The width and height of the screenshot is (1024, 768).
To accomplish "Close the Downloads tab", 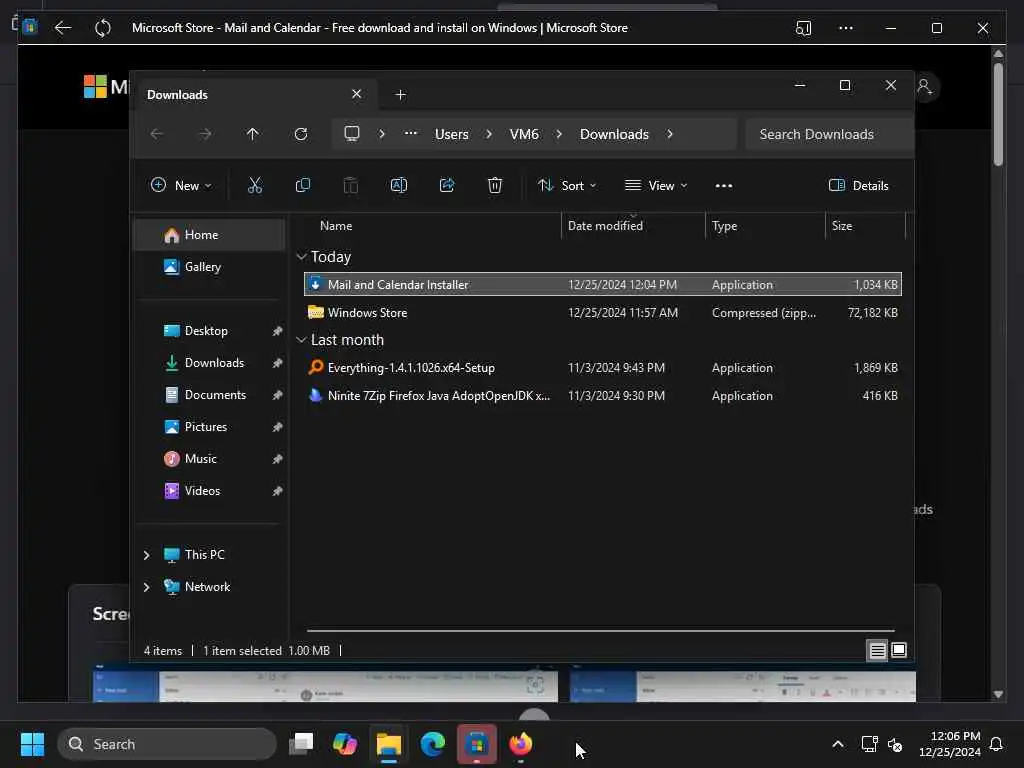I will coord(357,94).
